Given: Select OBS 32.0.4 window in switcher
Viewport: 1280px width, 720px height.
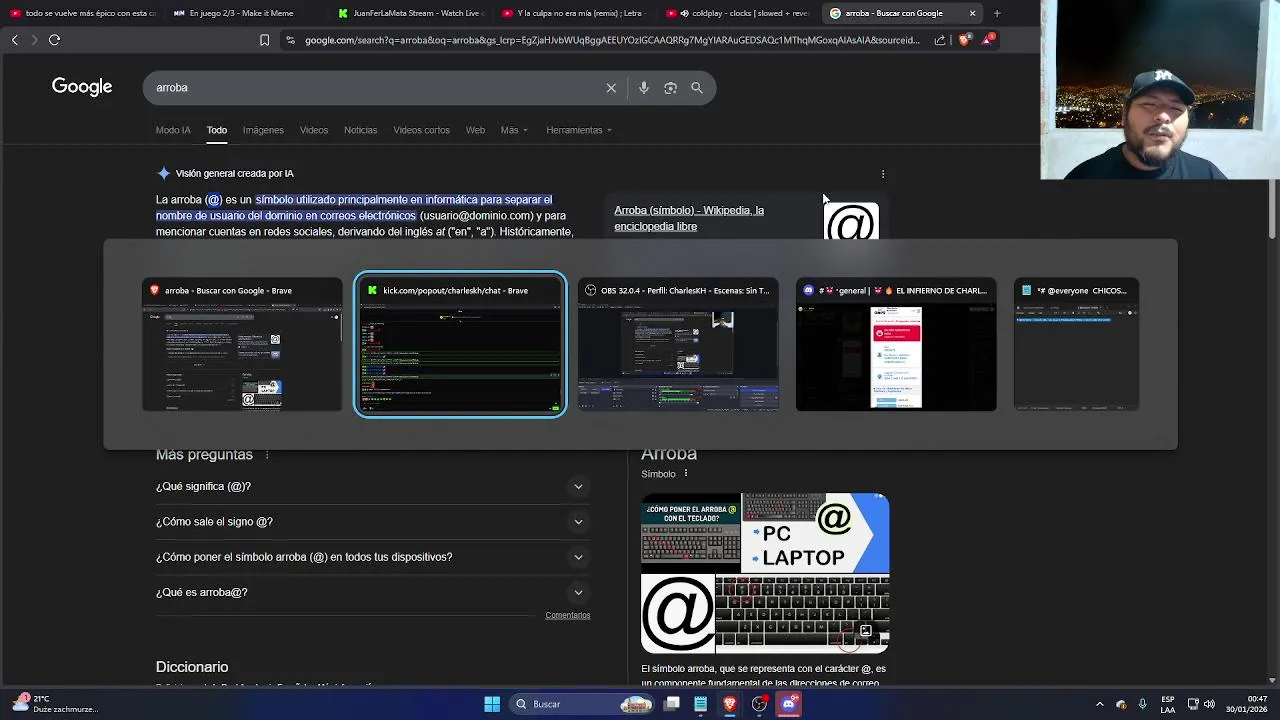Looking at the screenshot, I should [x=678, y=345].
